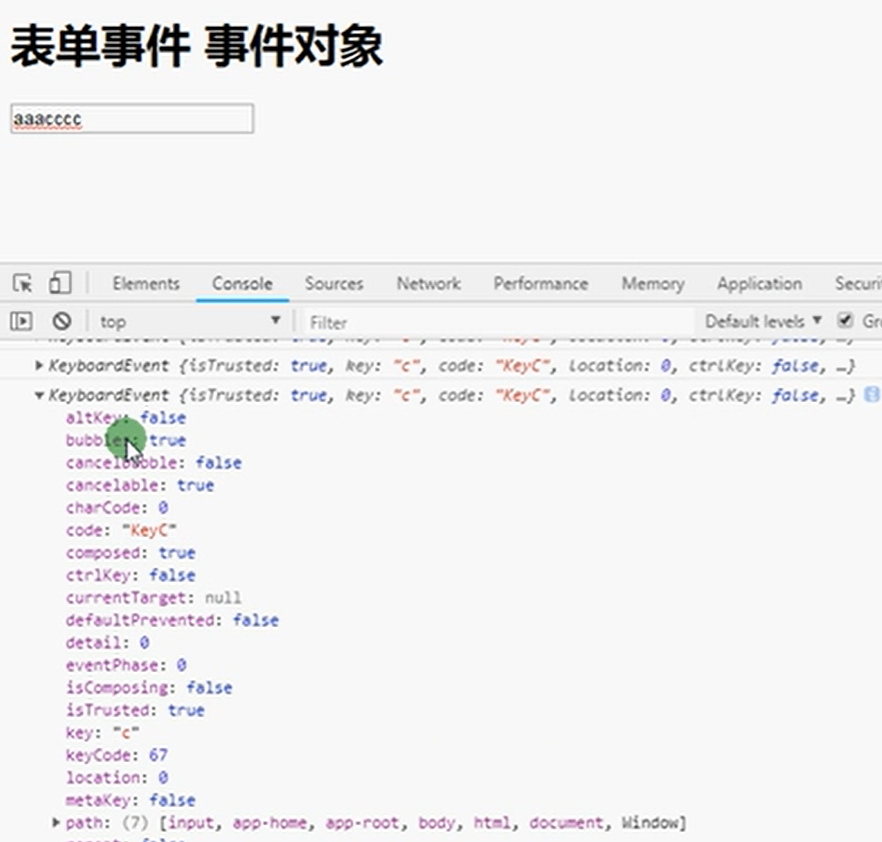Expand the collapsed KeyboardEvent log entry
Screen dimensions: 882x842
[39, 366]
